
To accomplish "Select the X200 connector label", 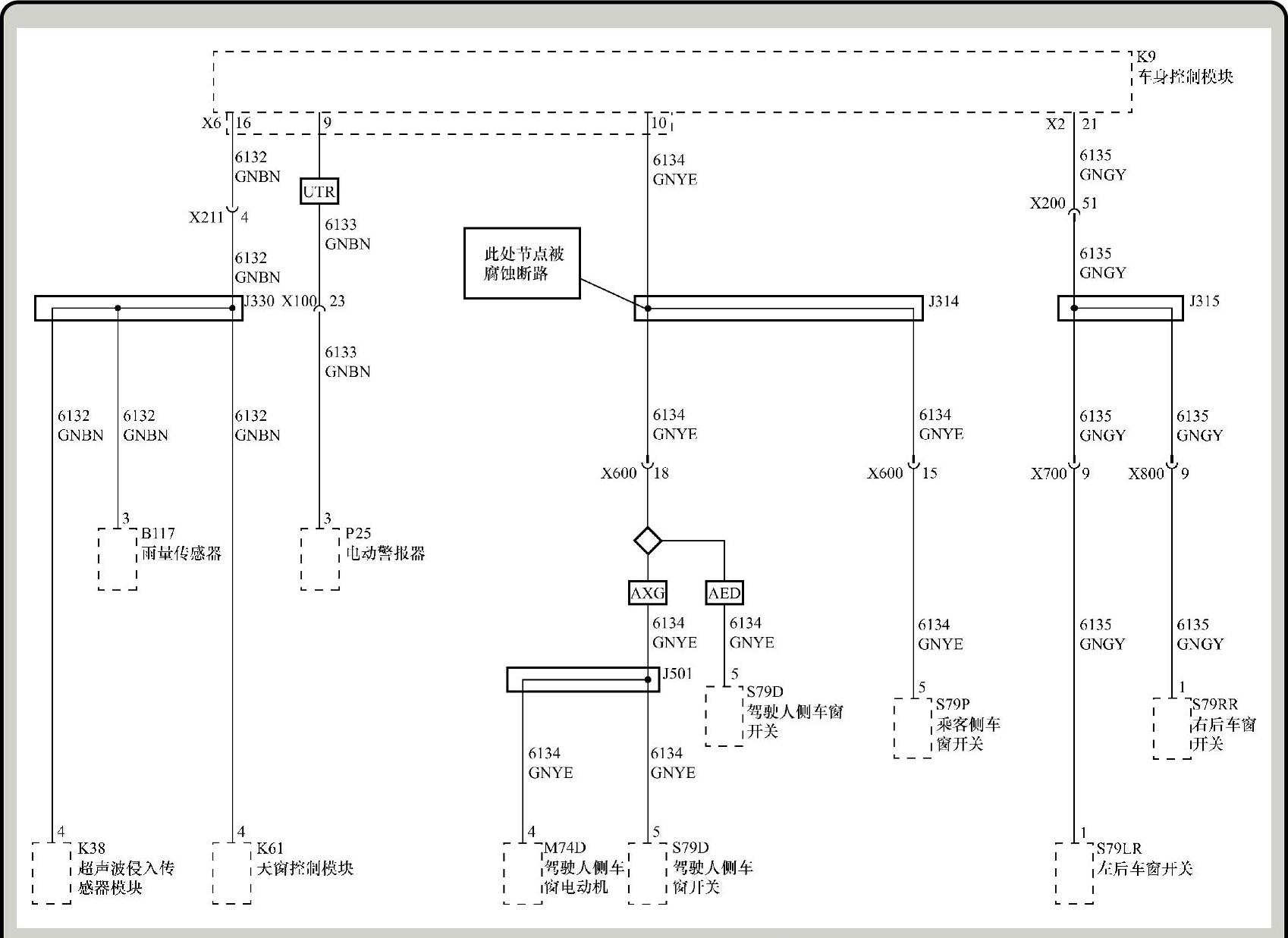I will click(x=1048, y=203).
